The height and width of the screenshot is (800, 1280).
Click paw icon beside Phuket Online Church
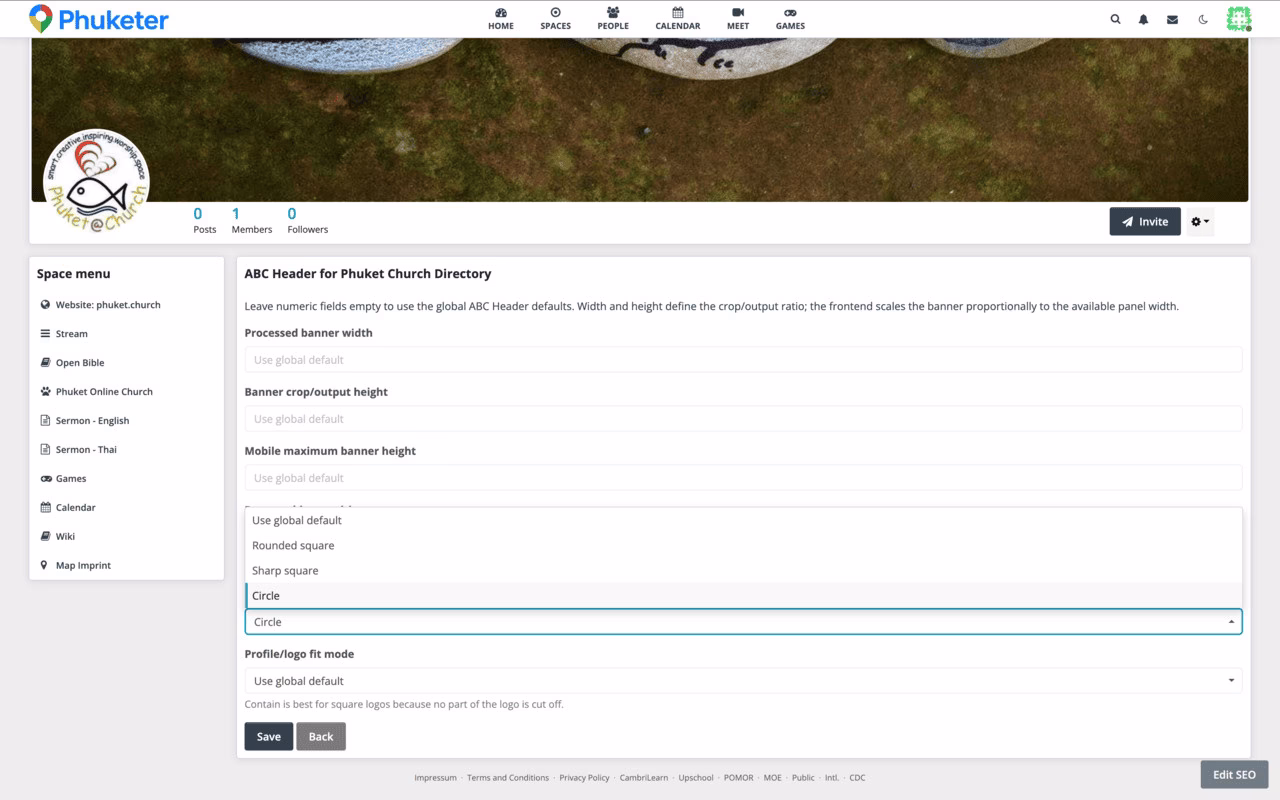(45, 392)
